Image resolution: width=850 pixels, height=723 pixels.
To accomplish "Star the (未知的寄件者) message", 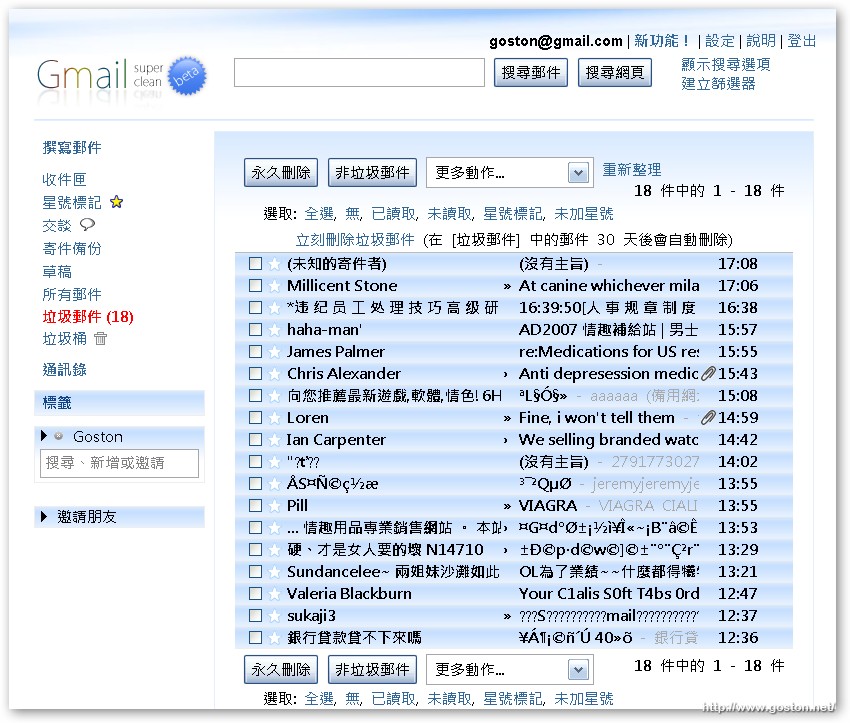I will pyautogui.click(x=274, y=264).
